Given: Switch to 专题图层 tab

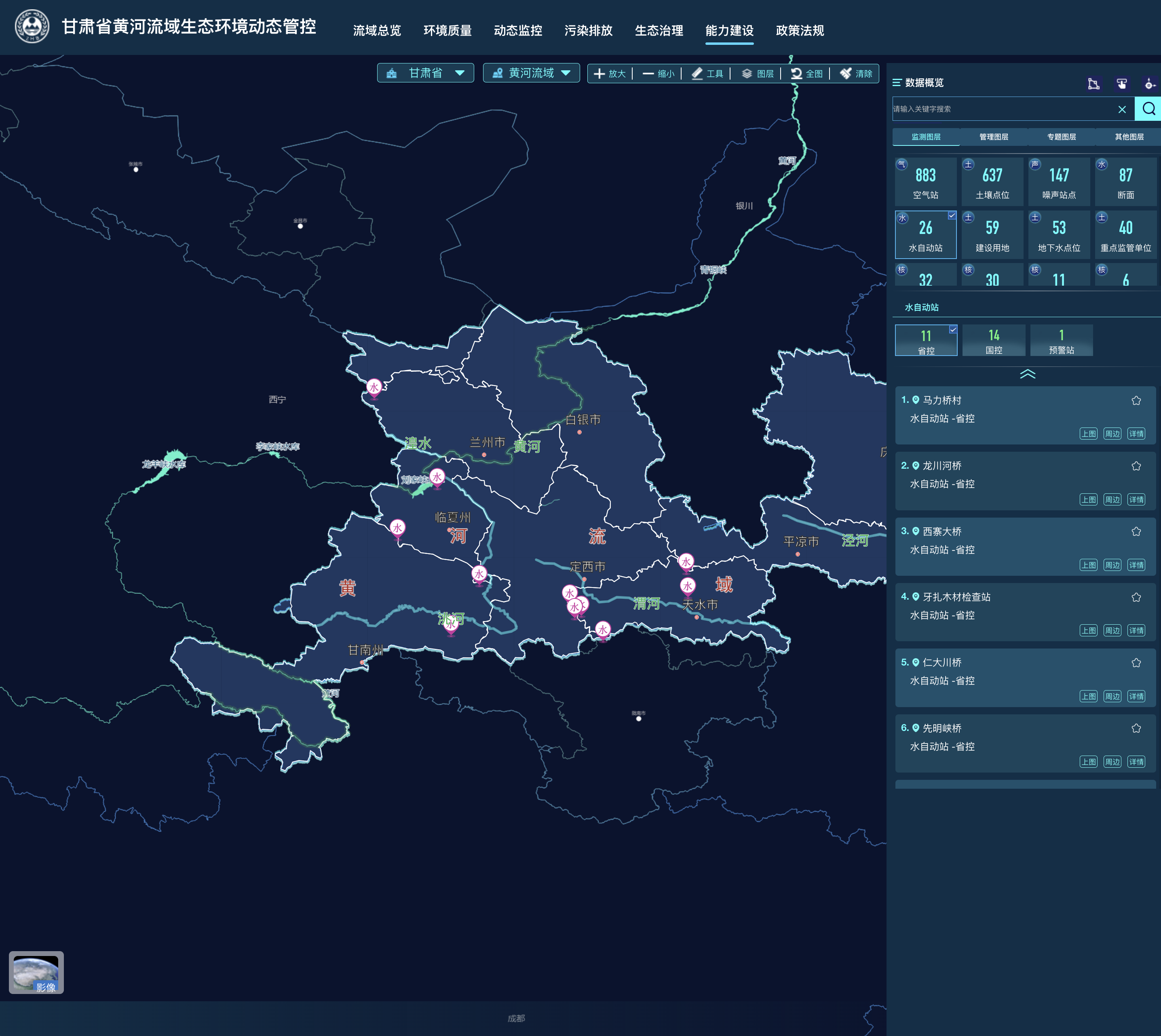Looking at the screenshot, I should click(x=1062, y=137).
